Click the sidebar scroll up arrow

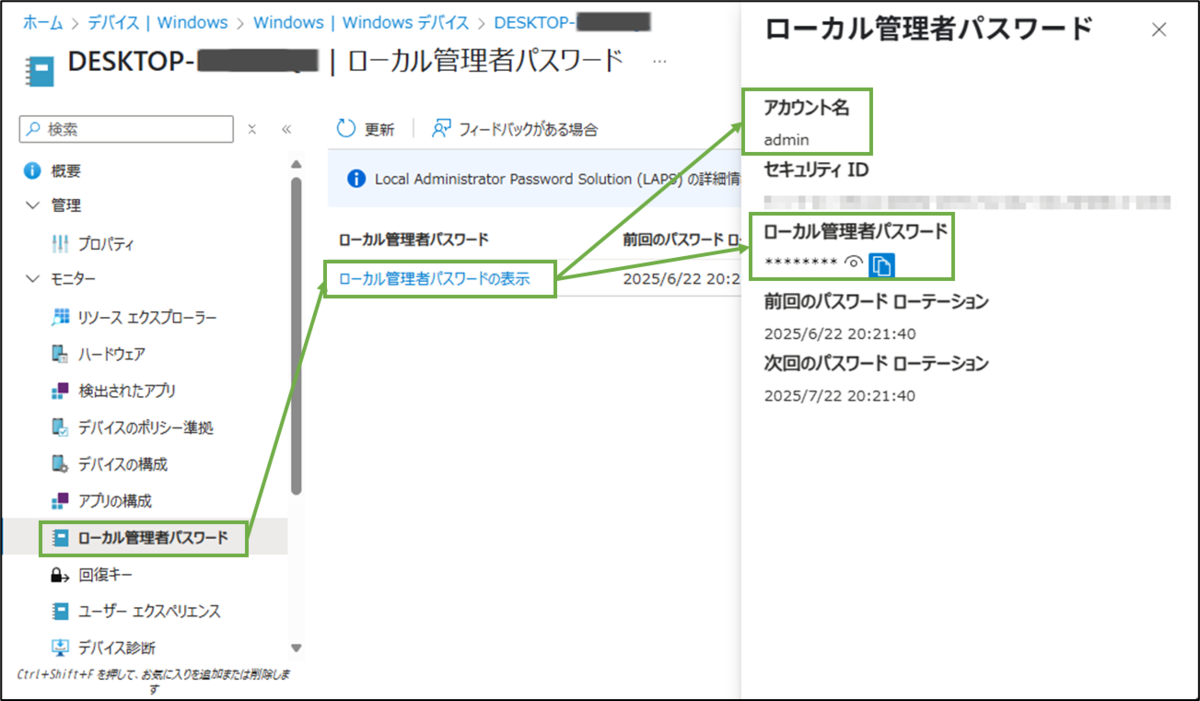pyautogui.click(x=295, y=164)
